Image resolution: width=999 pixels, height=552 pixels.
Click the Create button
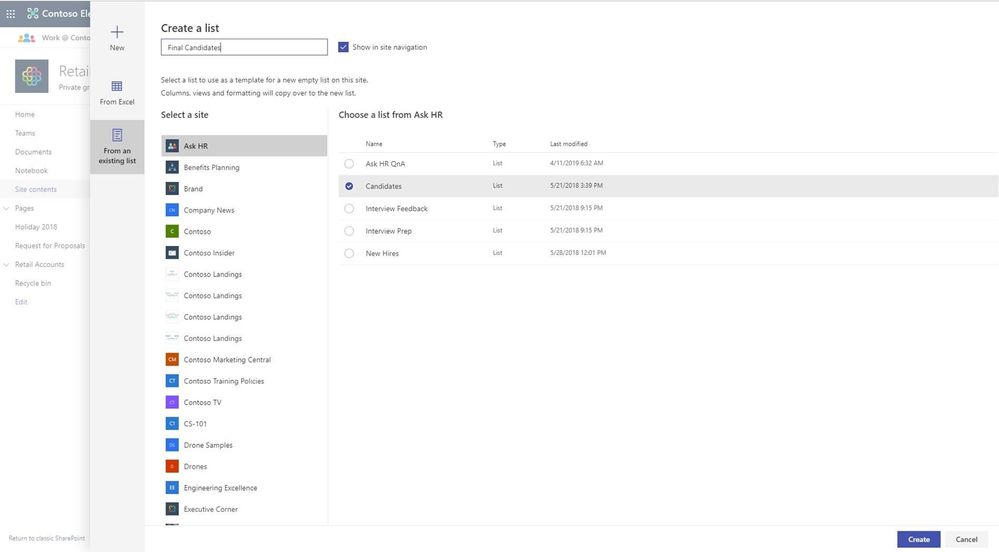click(919, 539)
